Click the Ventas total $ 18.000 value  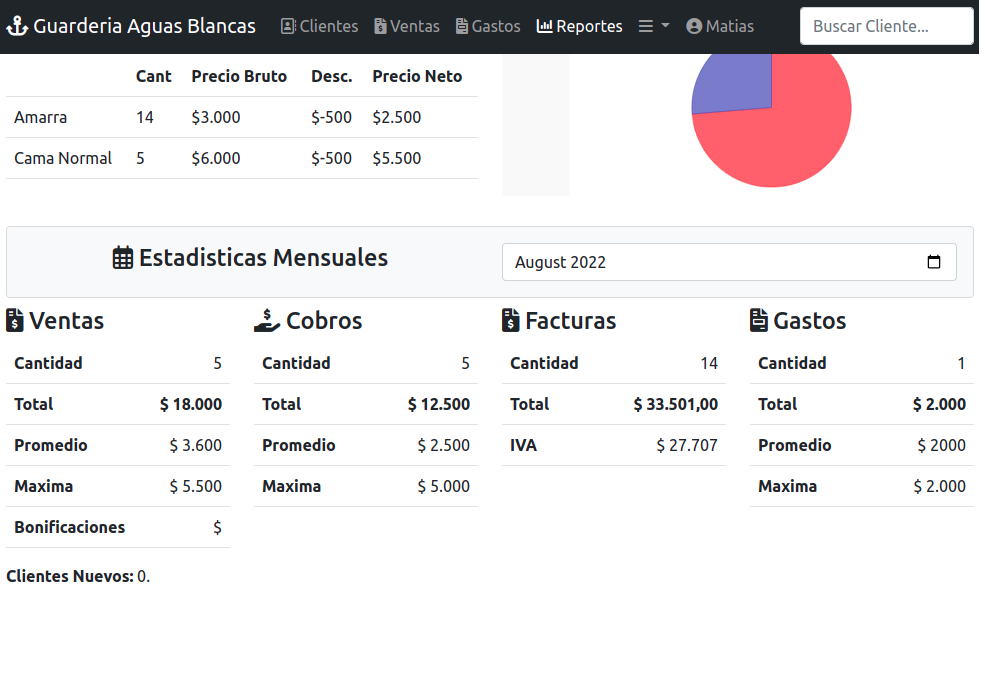191,404
